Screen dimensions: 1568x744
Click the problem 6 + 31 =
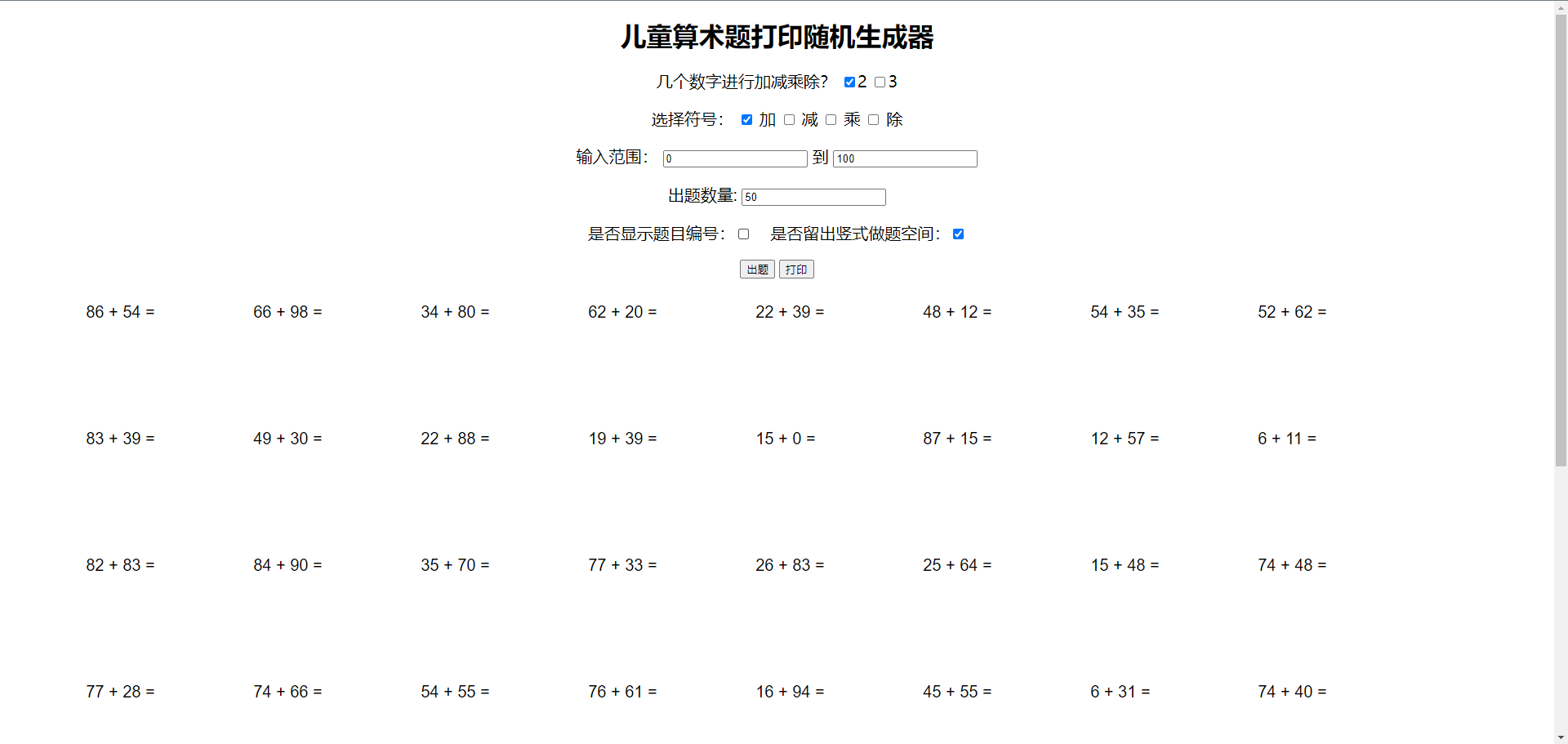coord(1120,692)
